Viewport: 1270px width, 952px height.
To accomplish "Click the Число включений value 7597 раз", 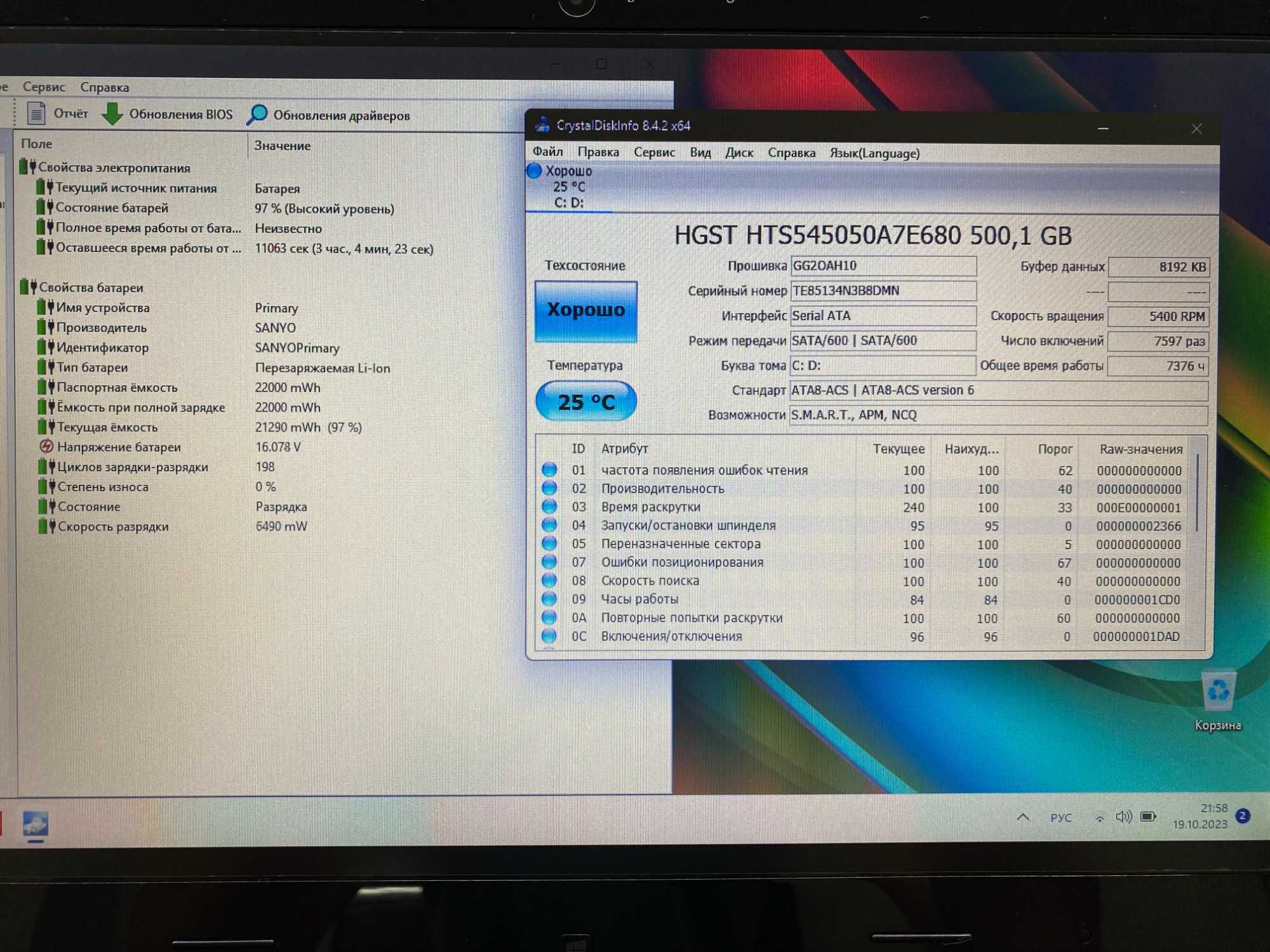I will point(1158,341).
